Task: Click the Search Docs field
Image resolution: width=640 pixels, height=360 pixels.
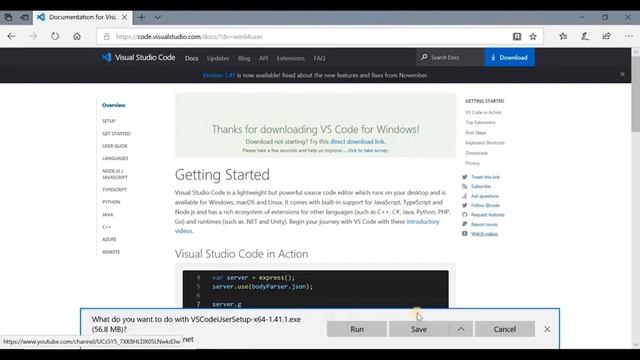Action: pyautogui.click(x=451, y=58)
